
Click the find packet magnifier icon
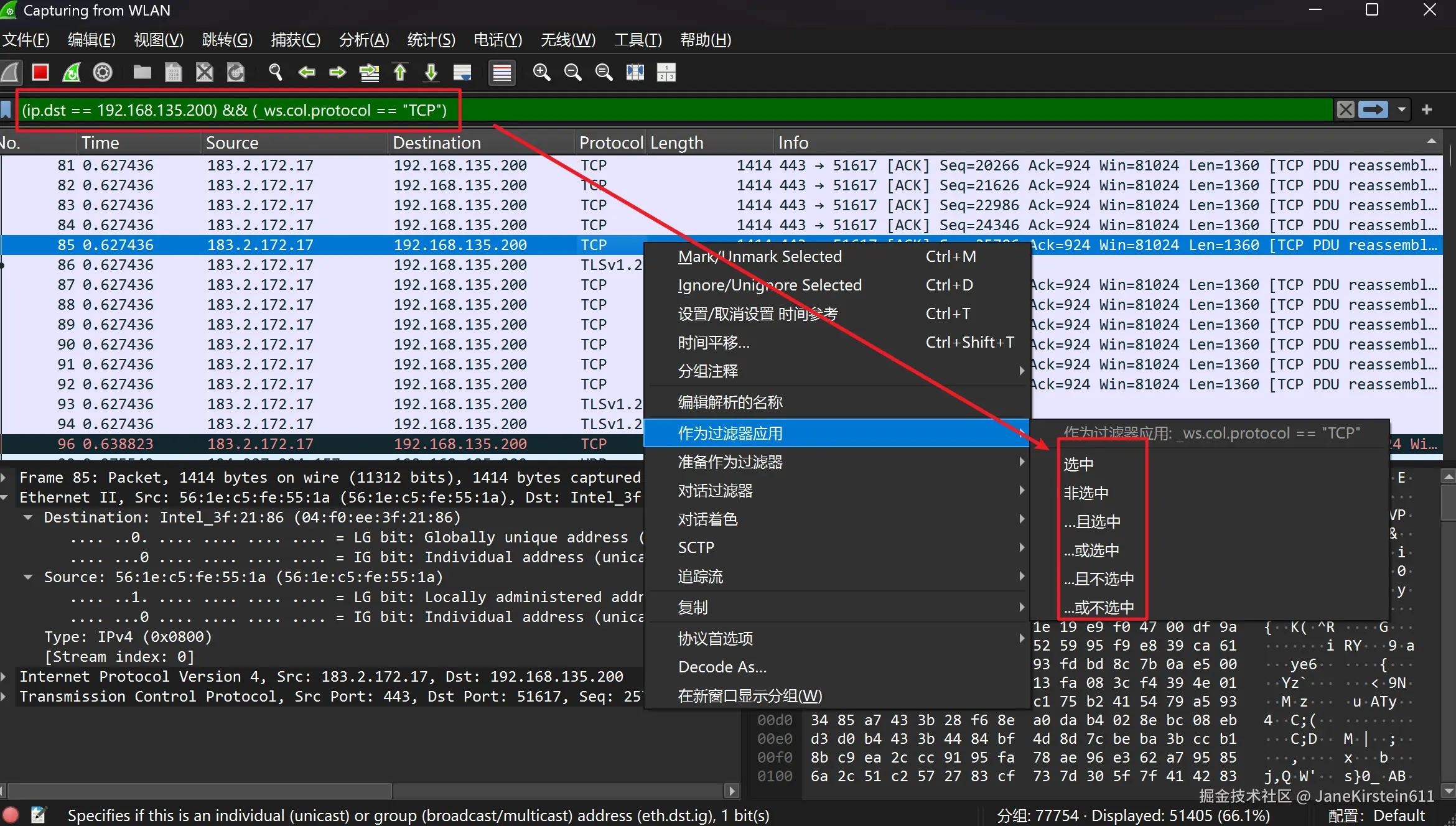click(275, 73)
